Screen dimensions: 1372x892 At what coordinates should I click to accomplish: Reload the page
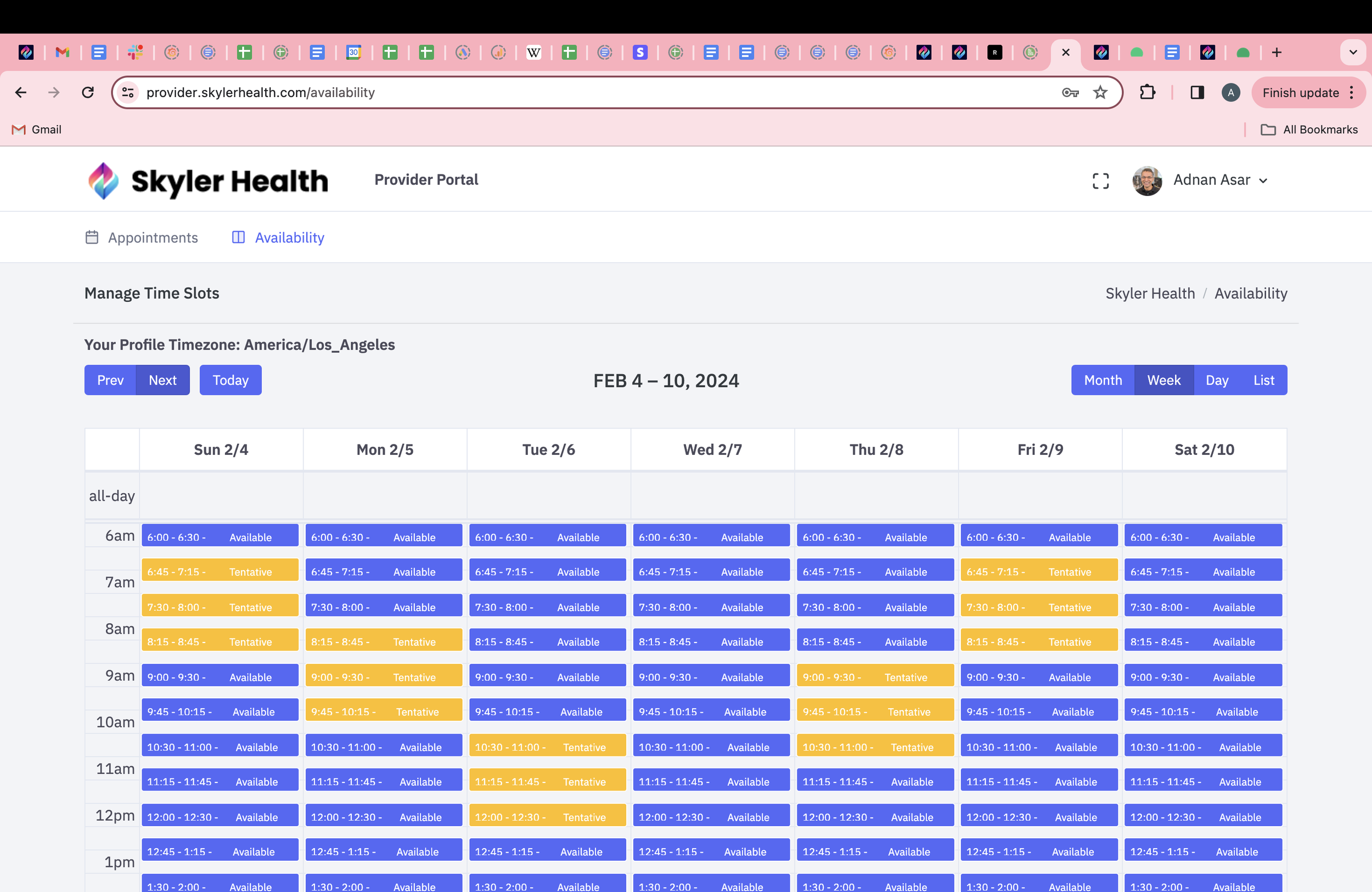pyautogui.click(x=88, y=92)
